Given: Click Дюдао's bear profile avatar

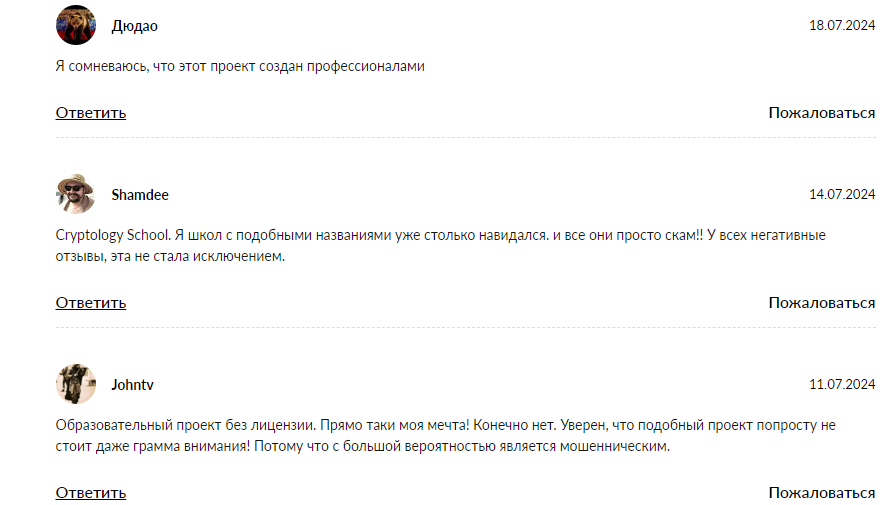Looking at the screenshot, I should point(75,25).
